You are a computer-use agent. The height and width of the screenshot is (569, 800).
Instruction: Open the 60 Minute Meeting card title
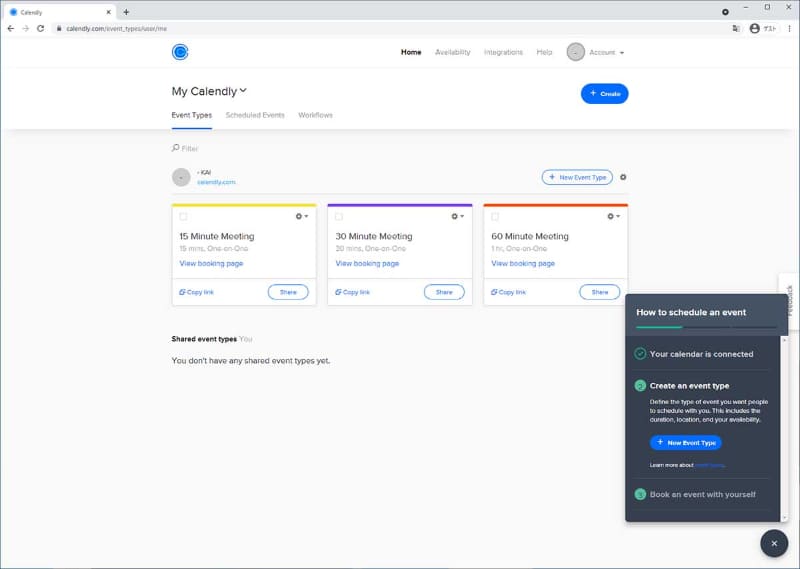tap(530, 236)
